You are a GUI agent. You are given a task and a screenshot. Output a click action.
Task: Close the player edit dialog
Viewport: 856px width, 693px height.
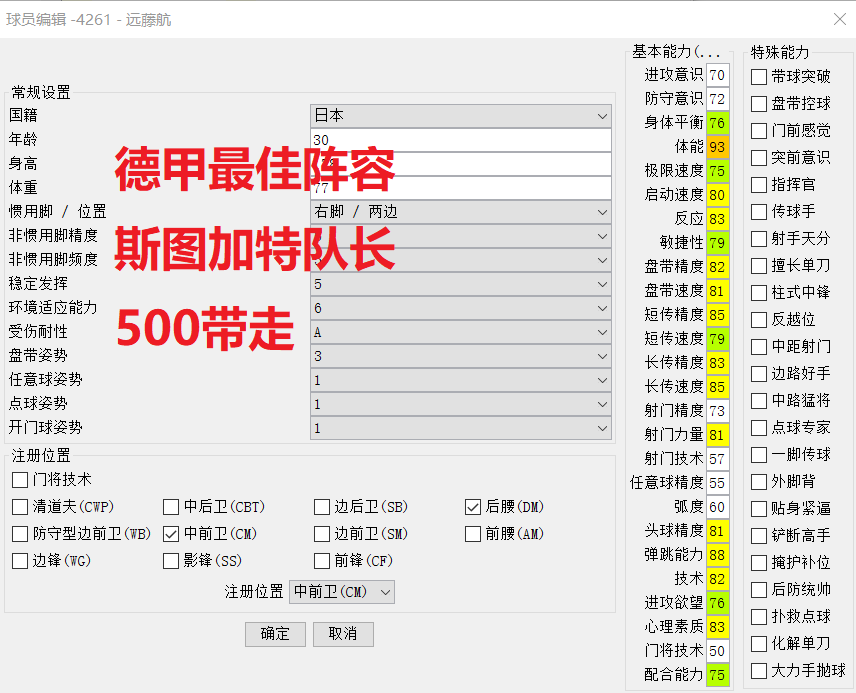click(x=840, y=20)
